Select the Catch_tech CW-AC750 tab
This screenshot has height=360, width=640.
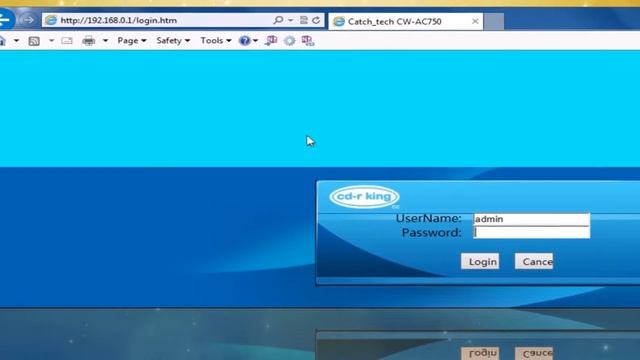coord(405,21)
